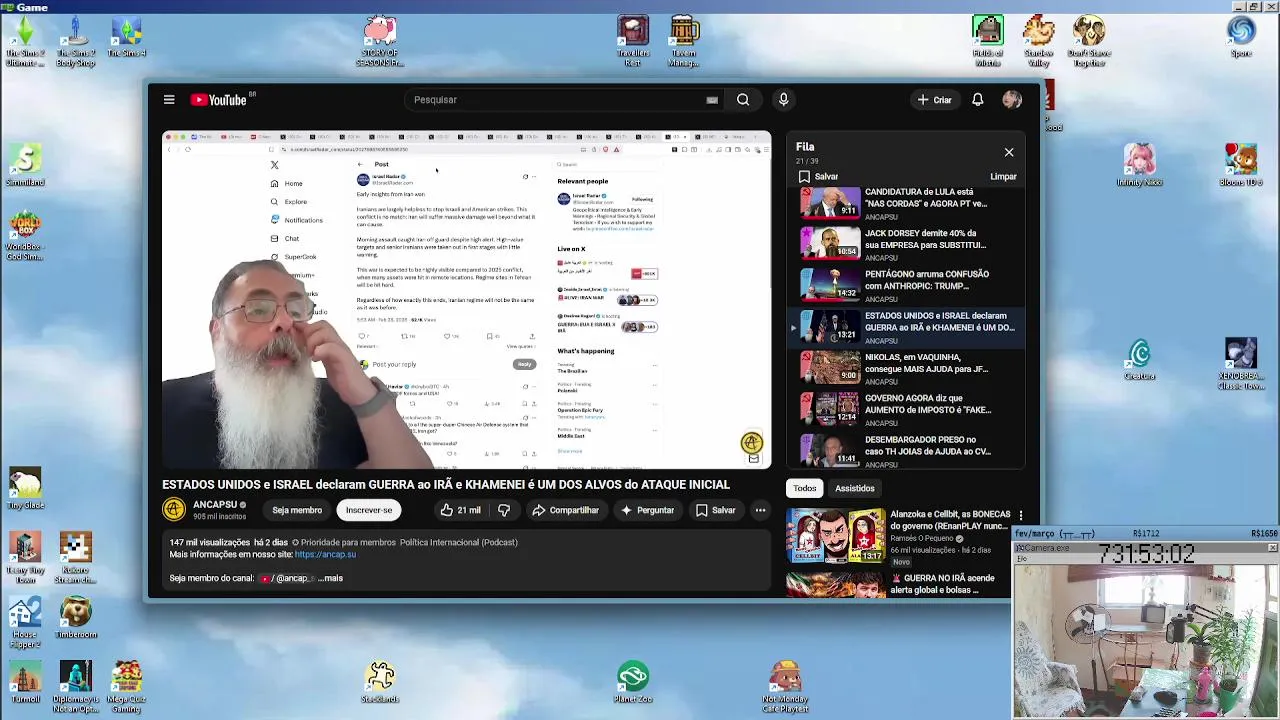Click the Perguntar ask button
This screenshot has width=1280, height=720.
(x=647, y=510)
